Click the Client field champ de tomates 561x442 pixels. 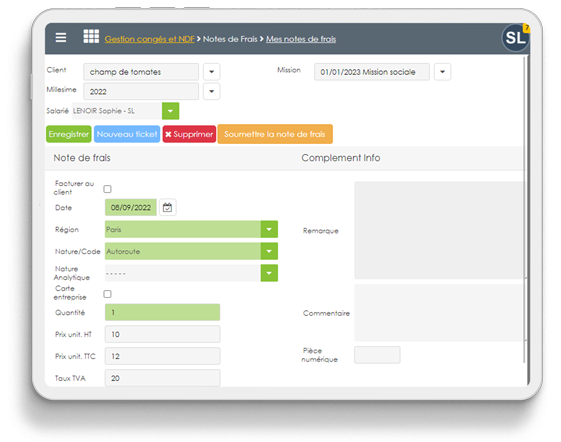click(141, 72)
